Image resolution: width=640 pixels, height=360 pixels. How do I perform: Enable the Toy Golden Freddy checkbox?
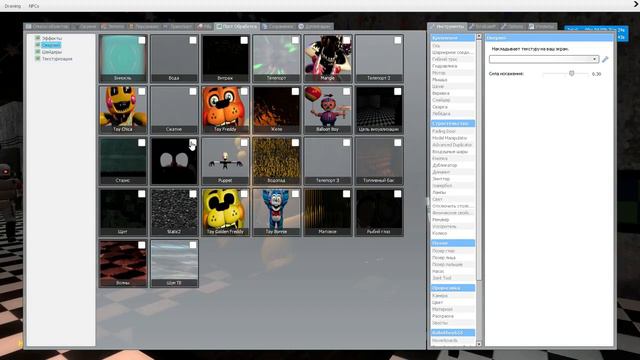point(244,194)
